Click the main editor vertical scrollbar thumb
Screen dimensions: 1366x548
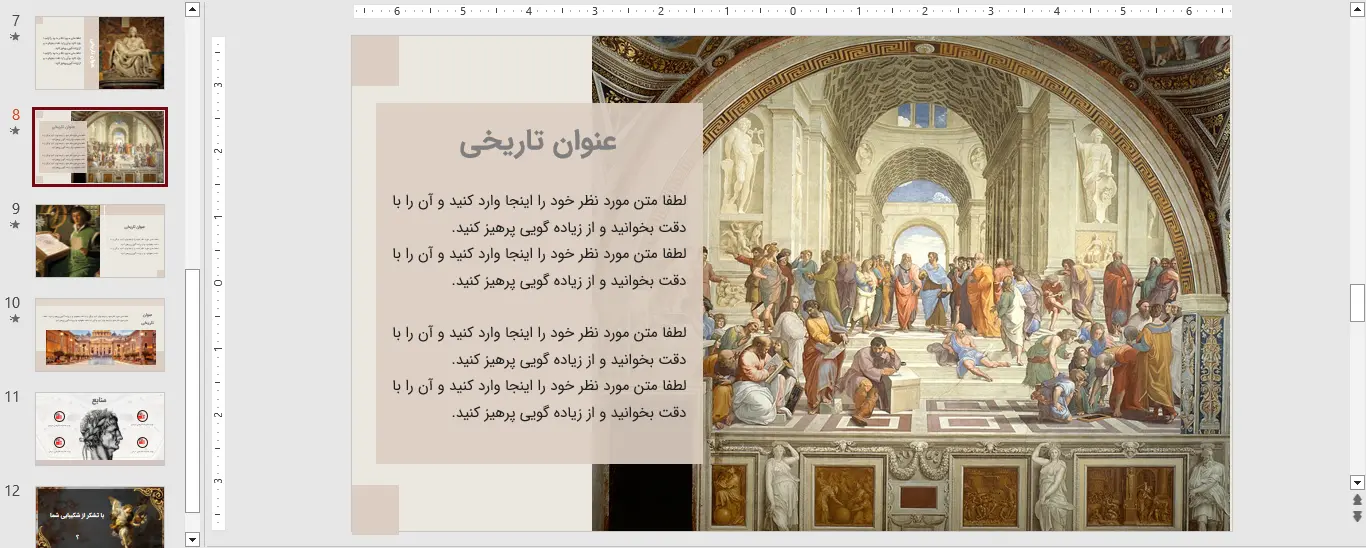1357,303
